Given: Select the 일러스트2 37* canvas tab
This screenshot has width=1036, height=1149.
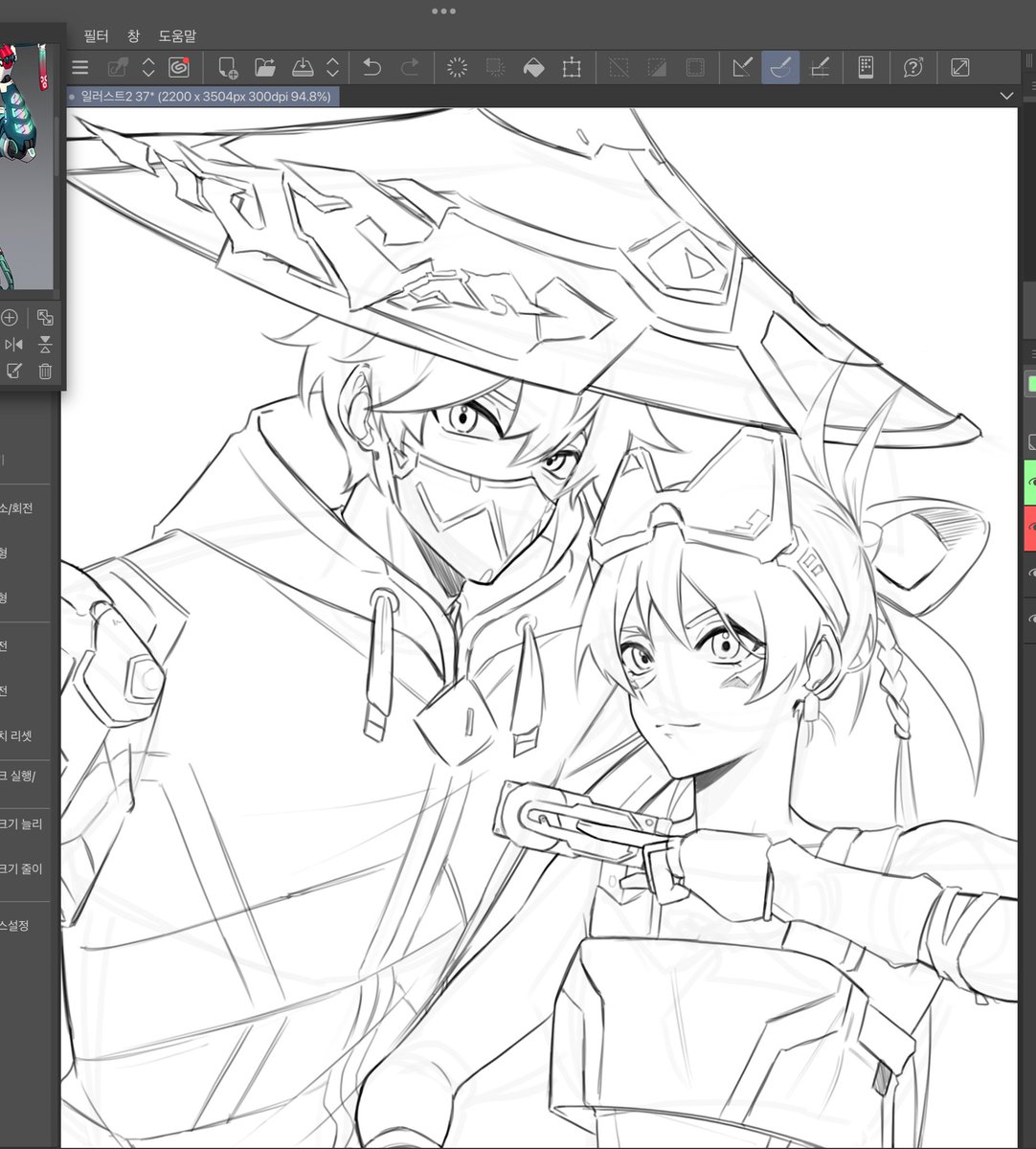Looking at the screenshot, I should 202,97.
